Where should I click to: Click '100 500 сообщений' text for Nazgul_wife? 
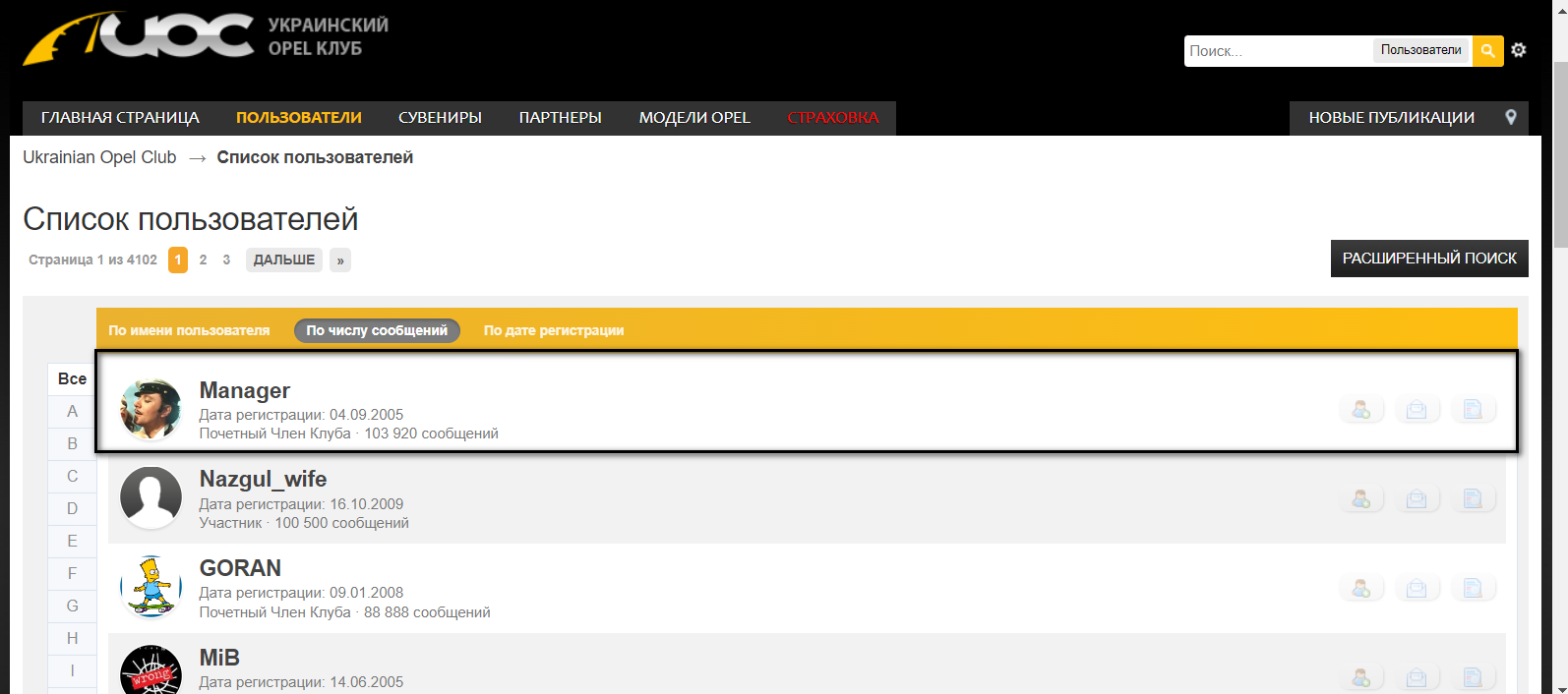tap(341, 523)
